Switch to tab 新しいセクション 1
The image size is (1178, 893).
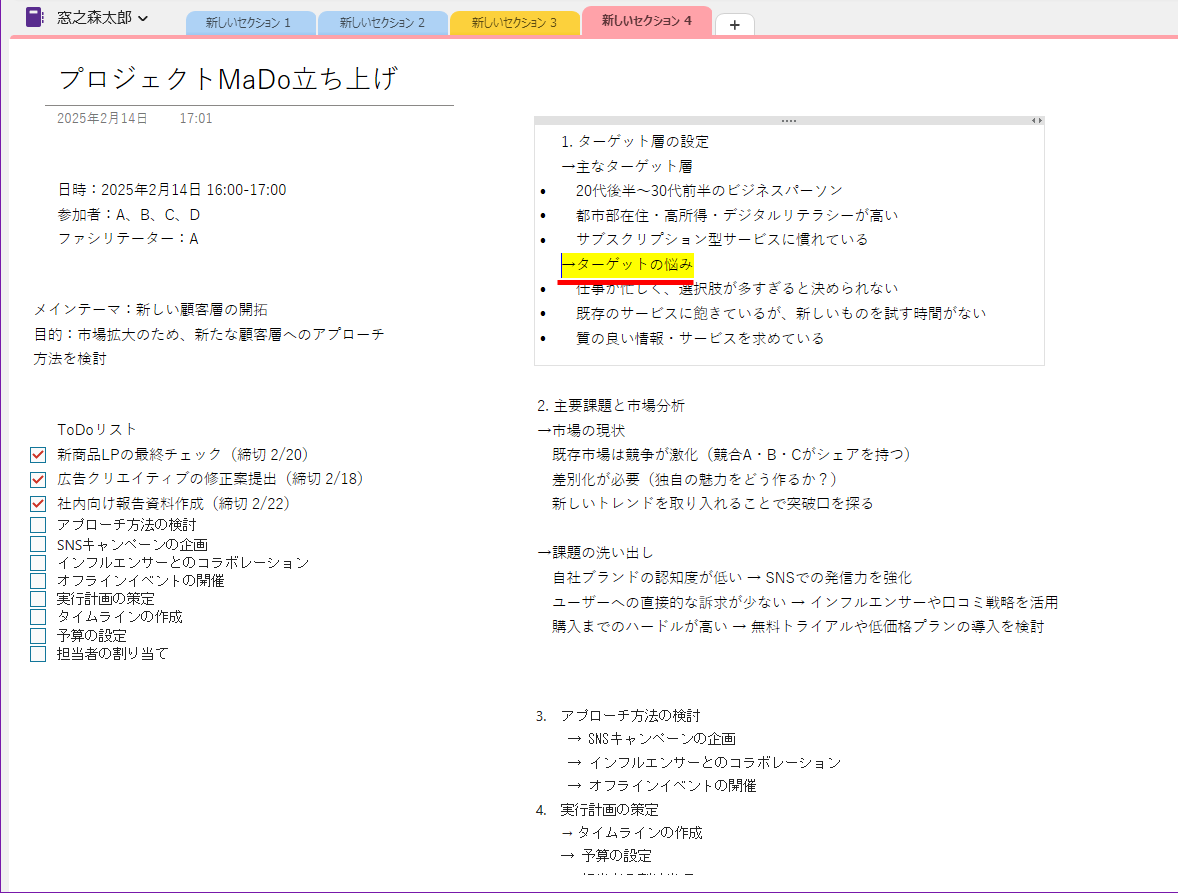point(250,22)
